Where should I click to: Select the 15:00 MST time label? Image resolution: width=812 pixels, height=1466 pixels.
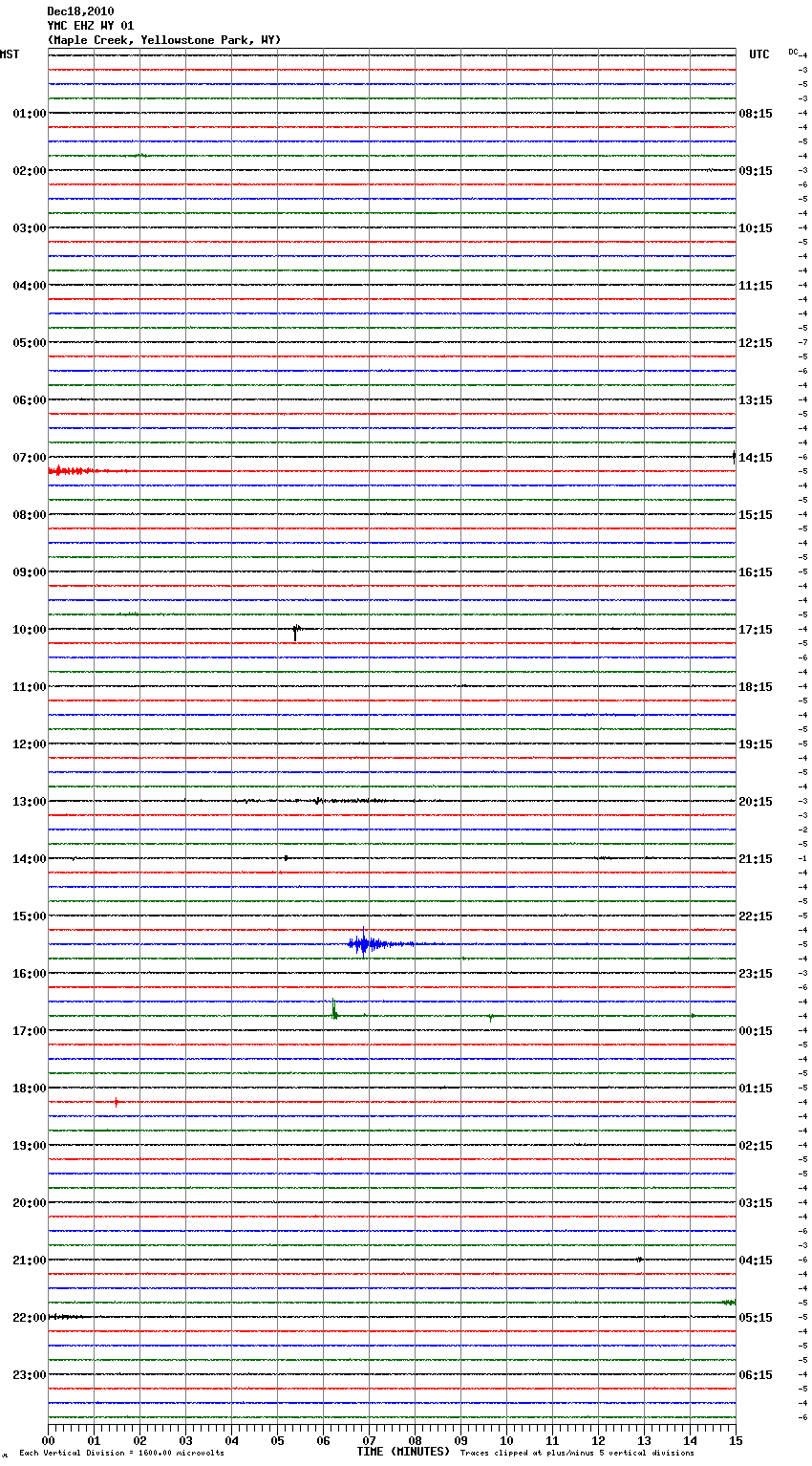tap(29, 916)
